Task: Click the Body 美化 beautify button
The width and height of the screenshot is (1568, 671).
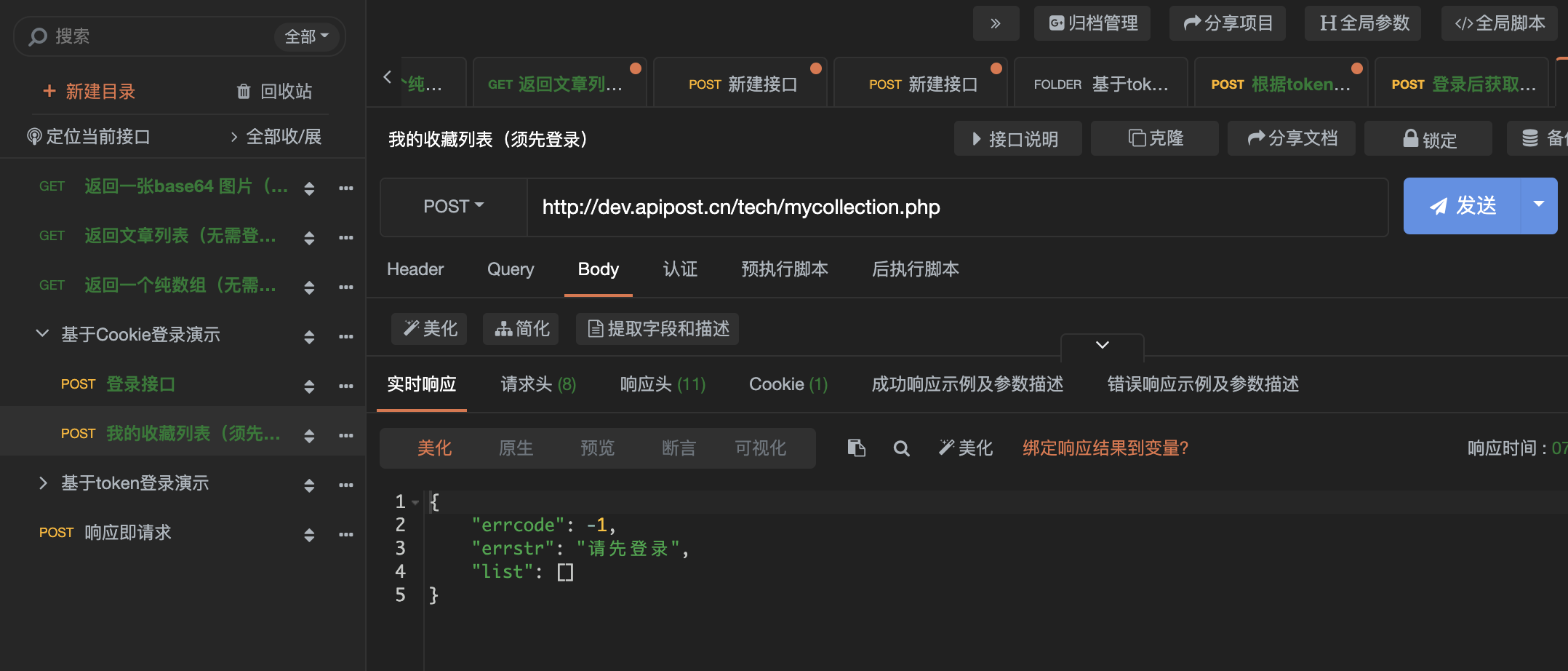Action: 429,329
